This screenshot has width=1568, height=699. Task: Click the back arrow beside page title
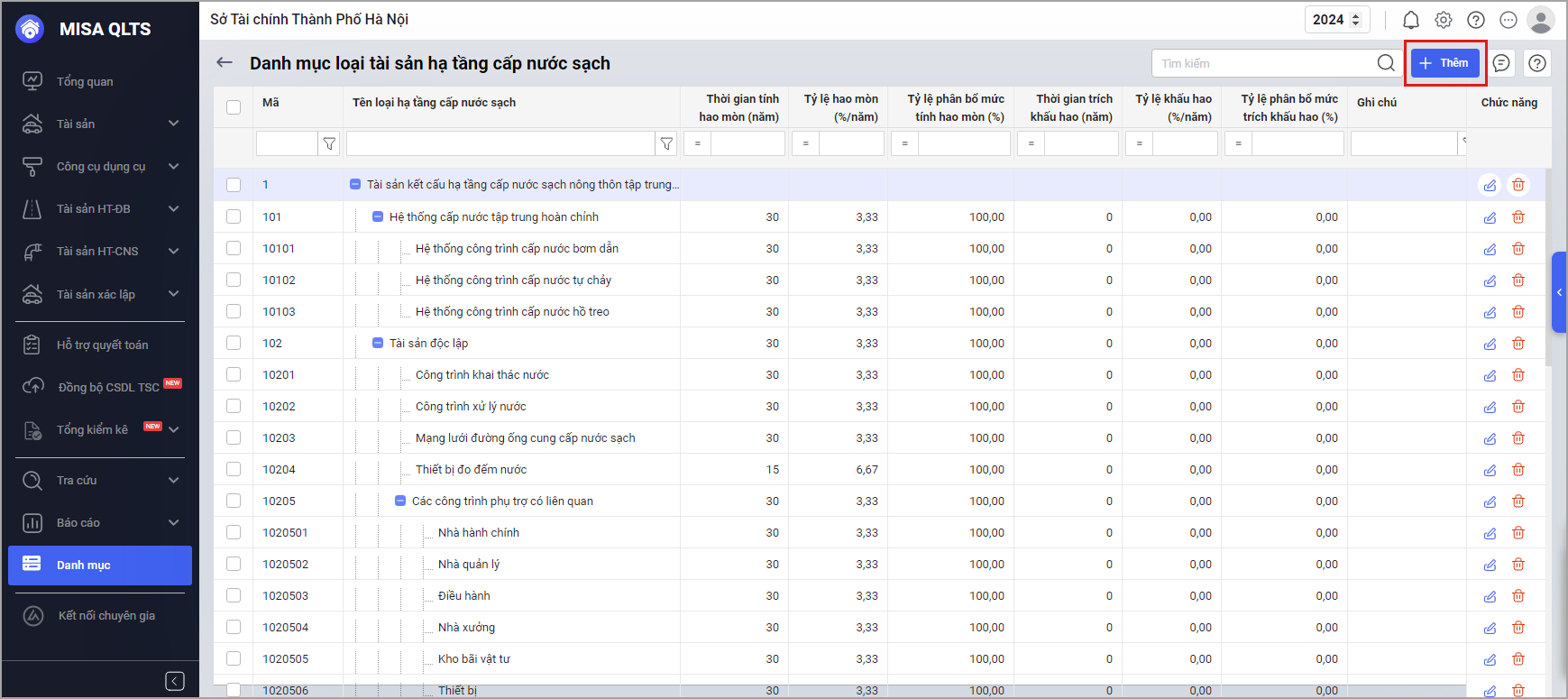[x=225, y=62]
